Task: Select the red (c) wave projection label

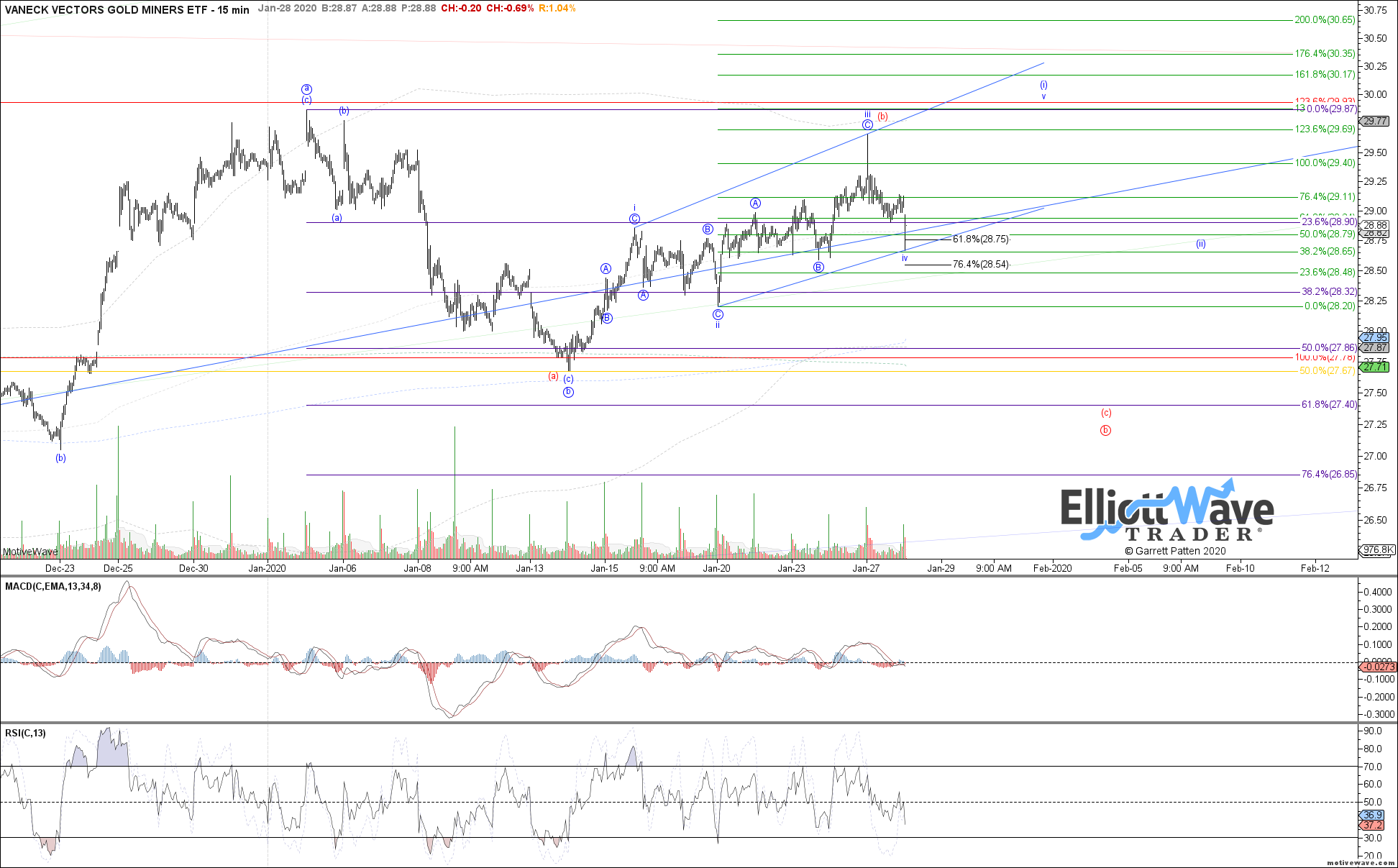Action: (1106, 413)
